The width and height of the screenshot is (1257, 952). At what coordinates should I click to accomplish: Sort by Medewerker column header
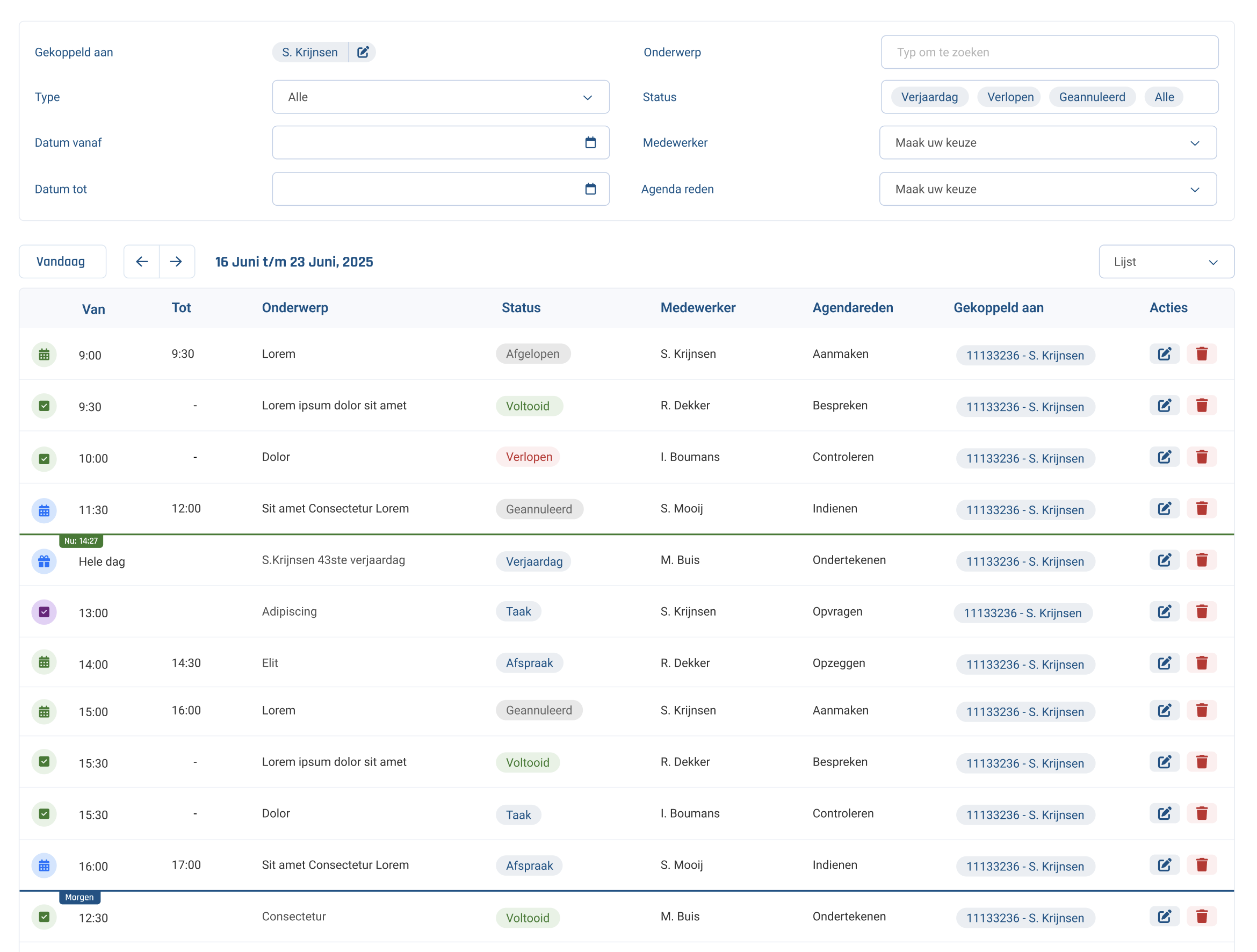[697, 308]
